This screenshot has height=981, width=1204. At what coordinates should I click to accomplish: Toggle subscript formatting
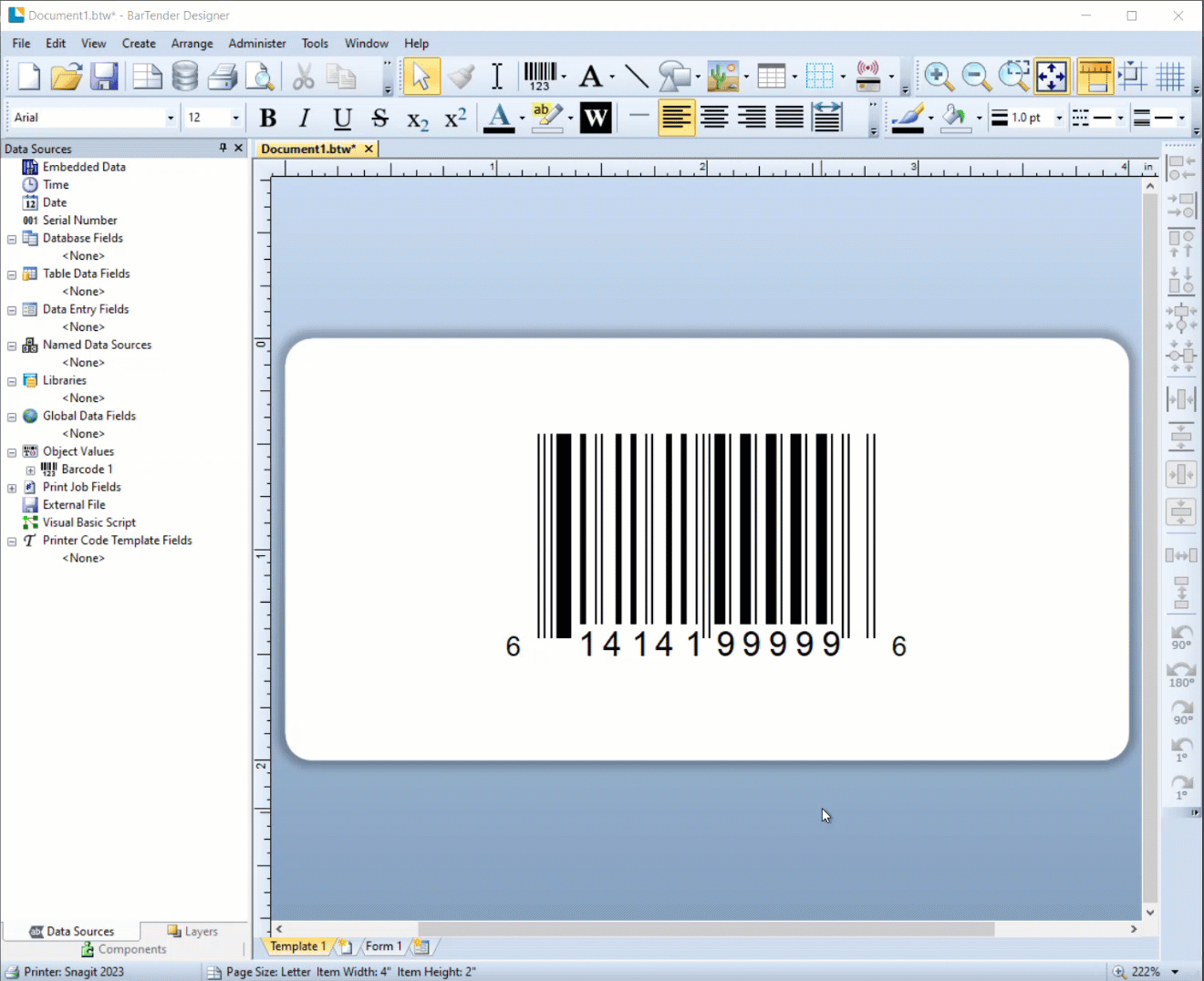[418, 118]
